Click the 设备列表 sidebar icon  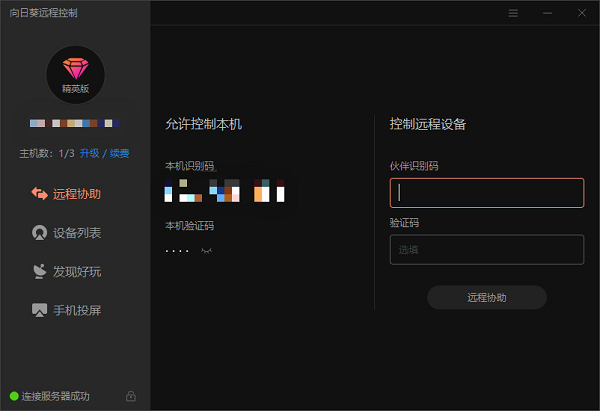pyautogui.click(x=40, y=233)
